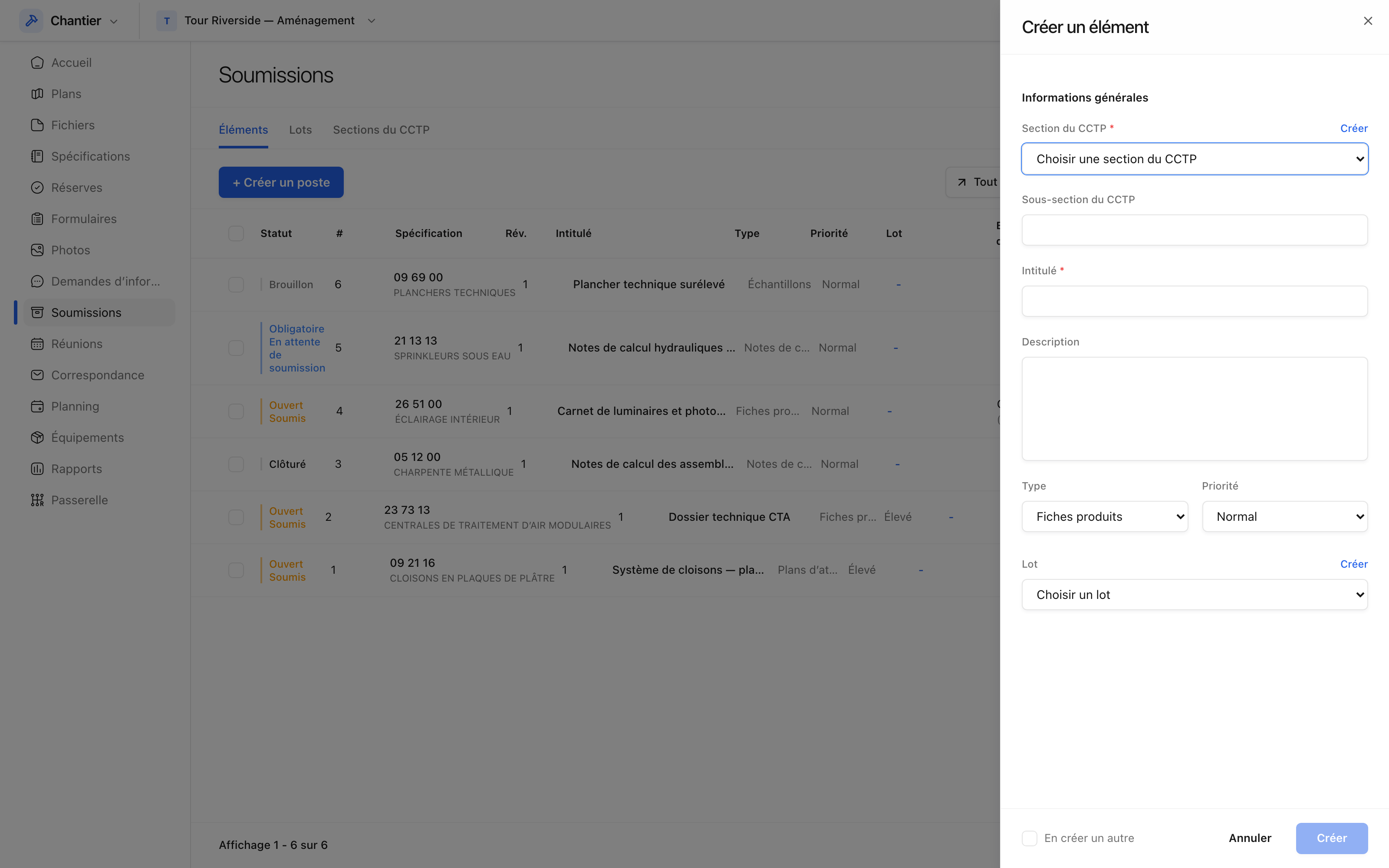The height and width of the screenshot is (868, 1389).
Task: Close the Créer un élément panel
Action: tap(1368, 21)
